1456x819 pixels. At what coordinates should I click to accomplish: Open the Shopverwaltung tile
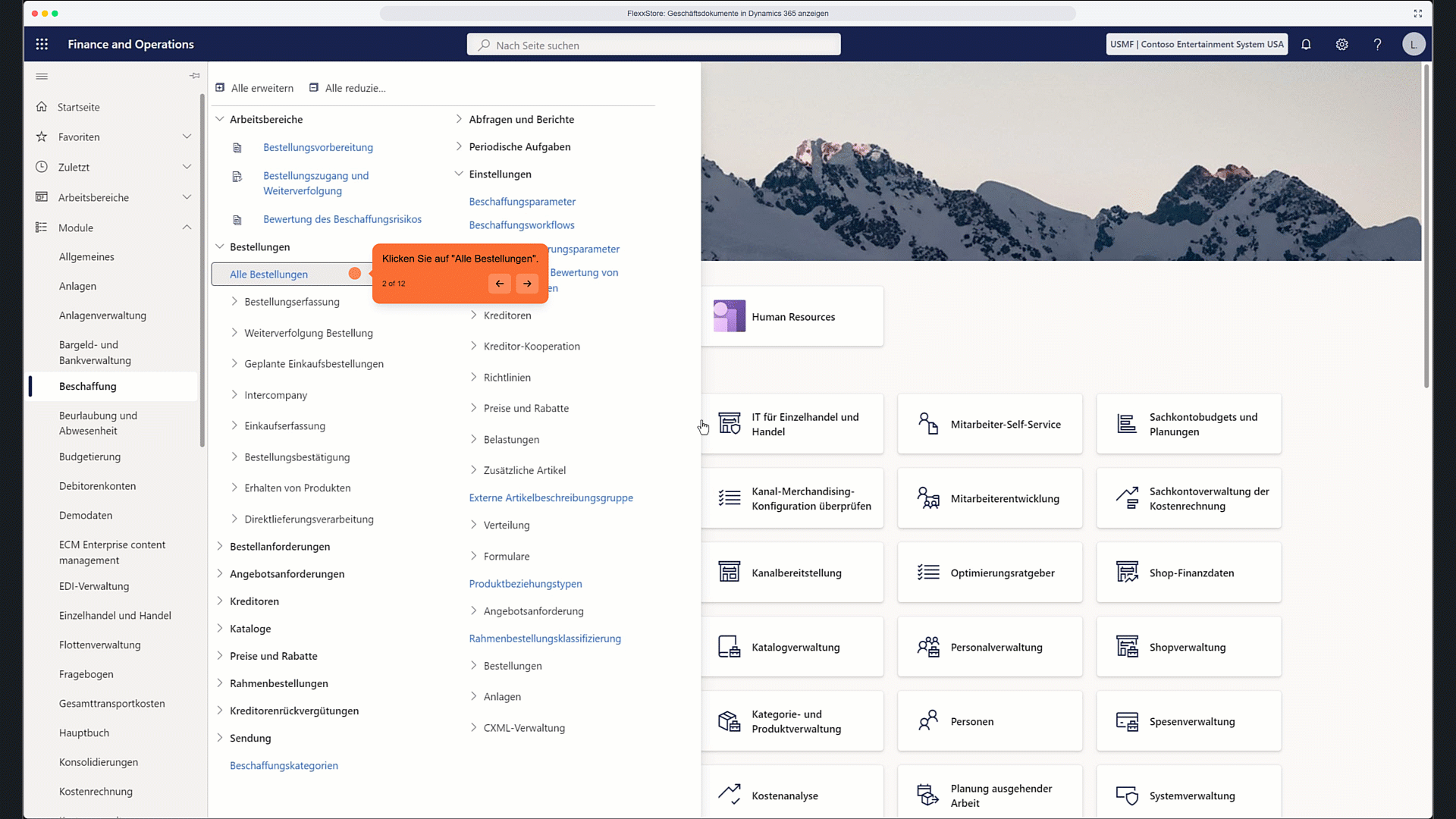pos(1188,647)
